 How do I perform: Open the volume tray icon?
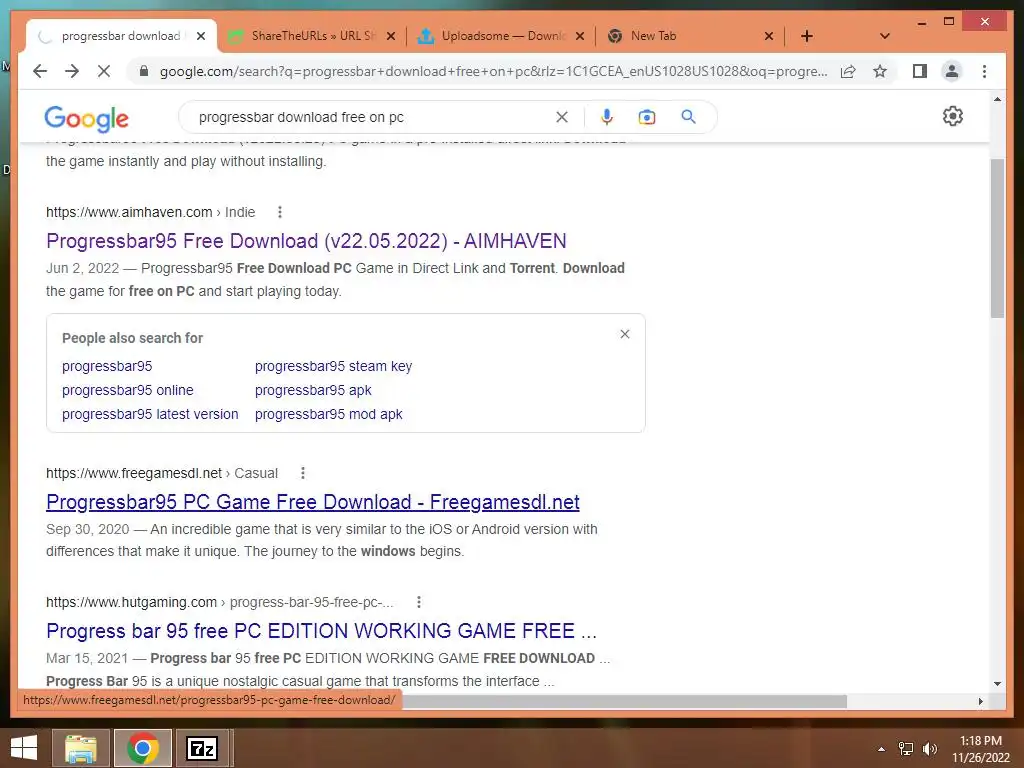point(930,749)
